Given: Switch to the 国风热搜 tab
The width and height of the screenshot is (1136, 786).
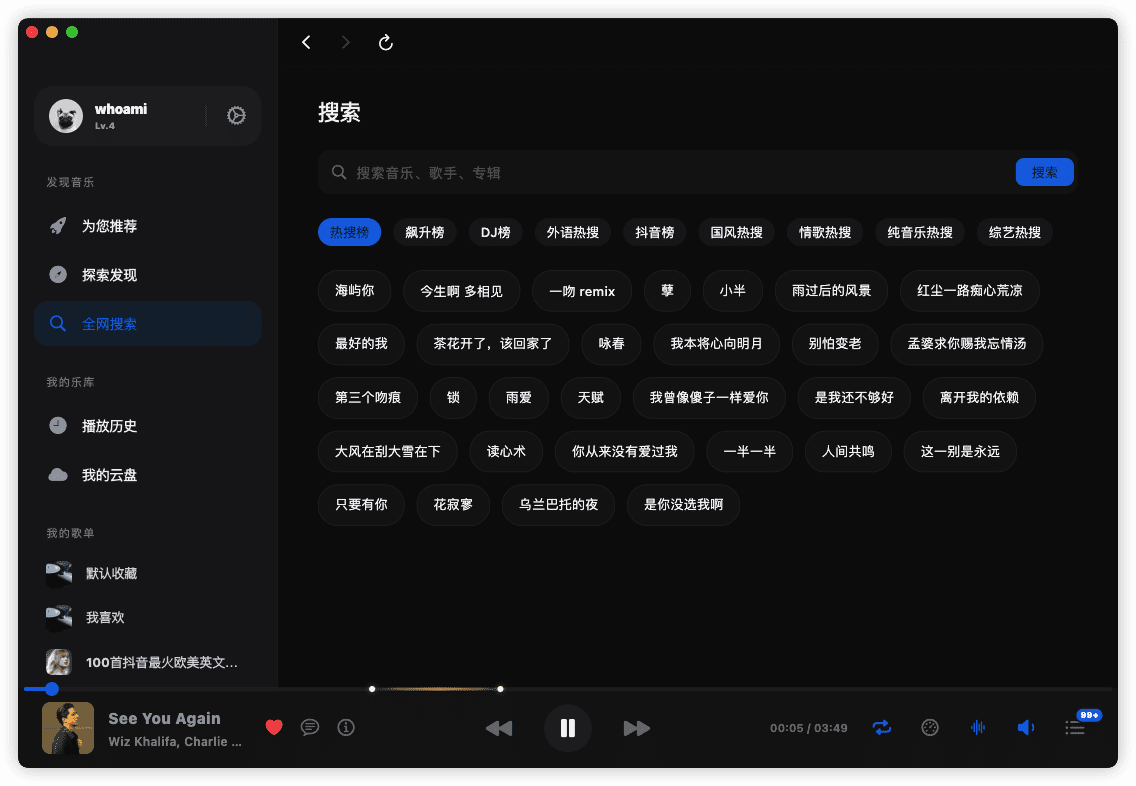Looking at the screenshot, I should [x=736, y=232].
